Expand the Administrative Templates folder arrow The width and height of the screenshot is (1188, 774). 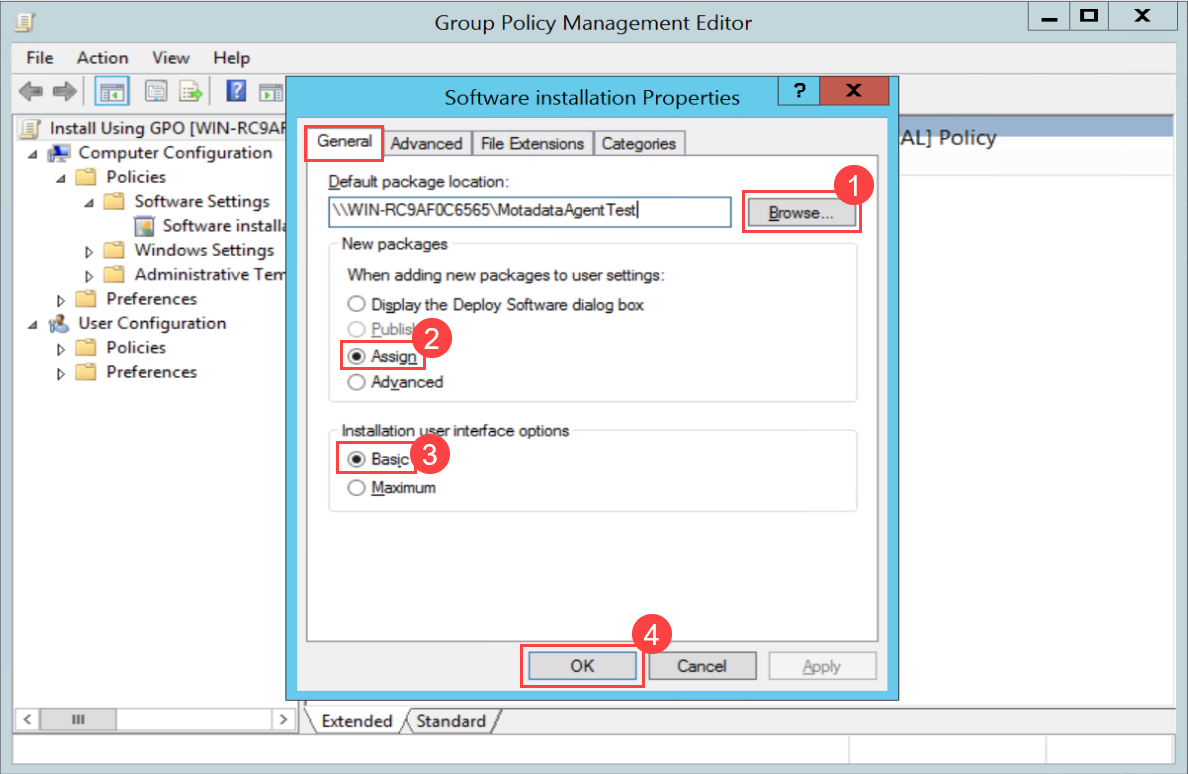tap(89, 275)
